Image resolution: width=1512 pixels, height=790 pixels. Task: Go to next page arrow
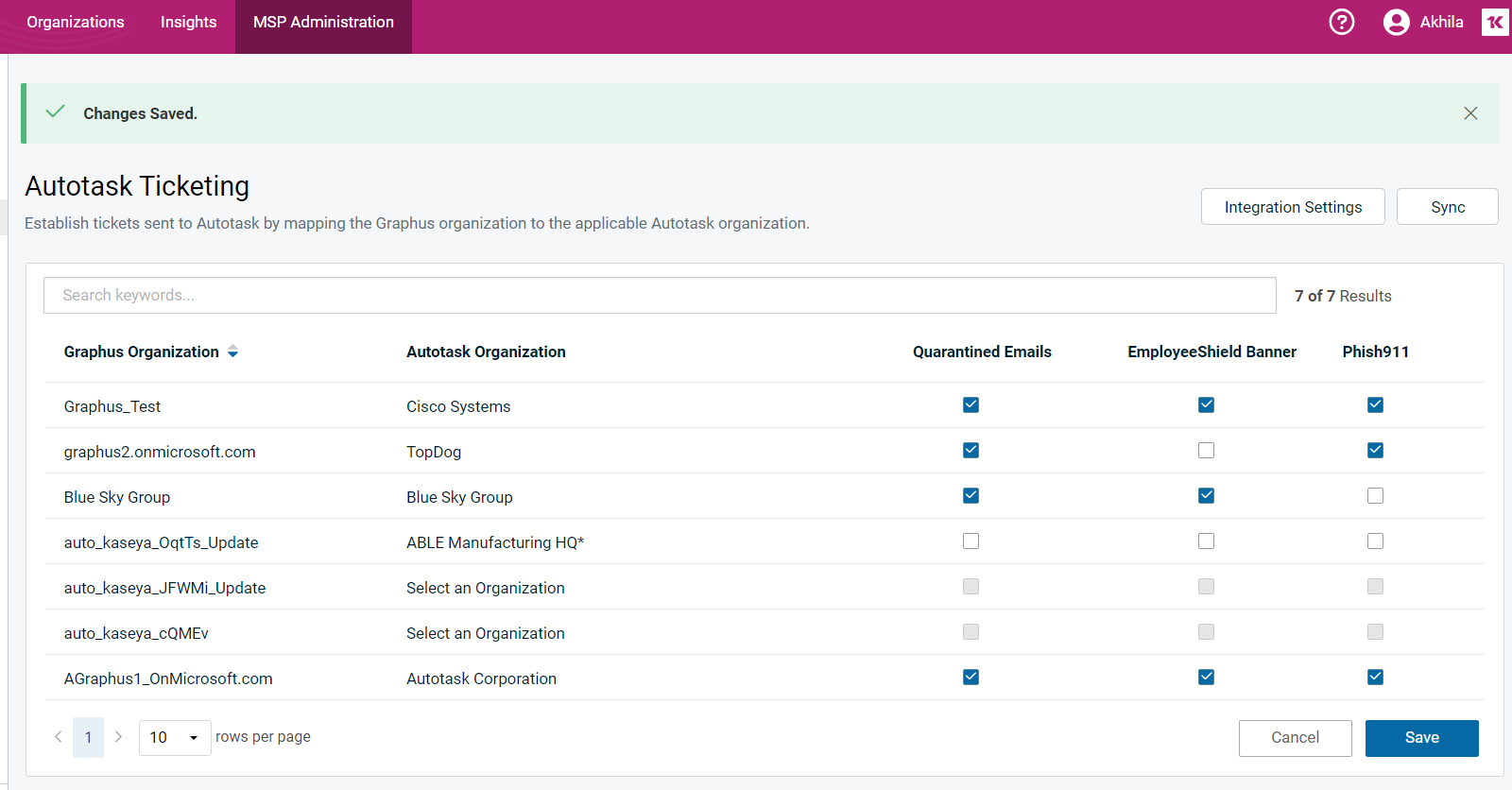pos(118,737)
